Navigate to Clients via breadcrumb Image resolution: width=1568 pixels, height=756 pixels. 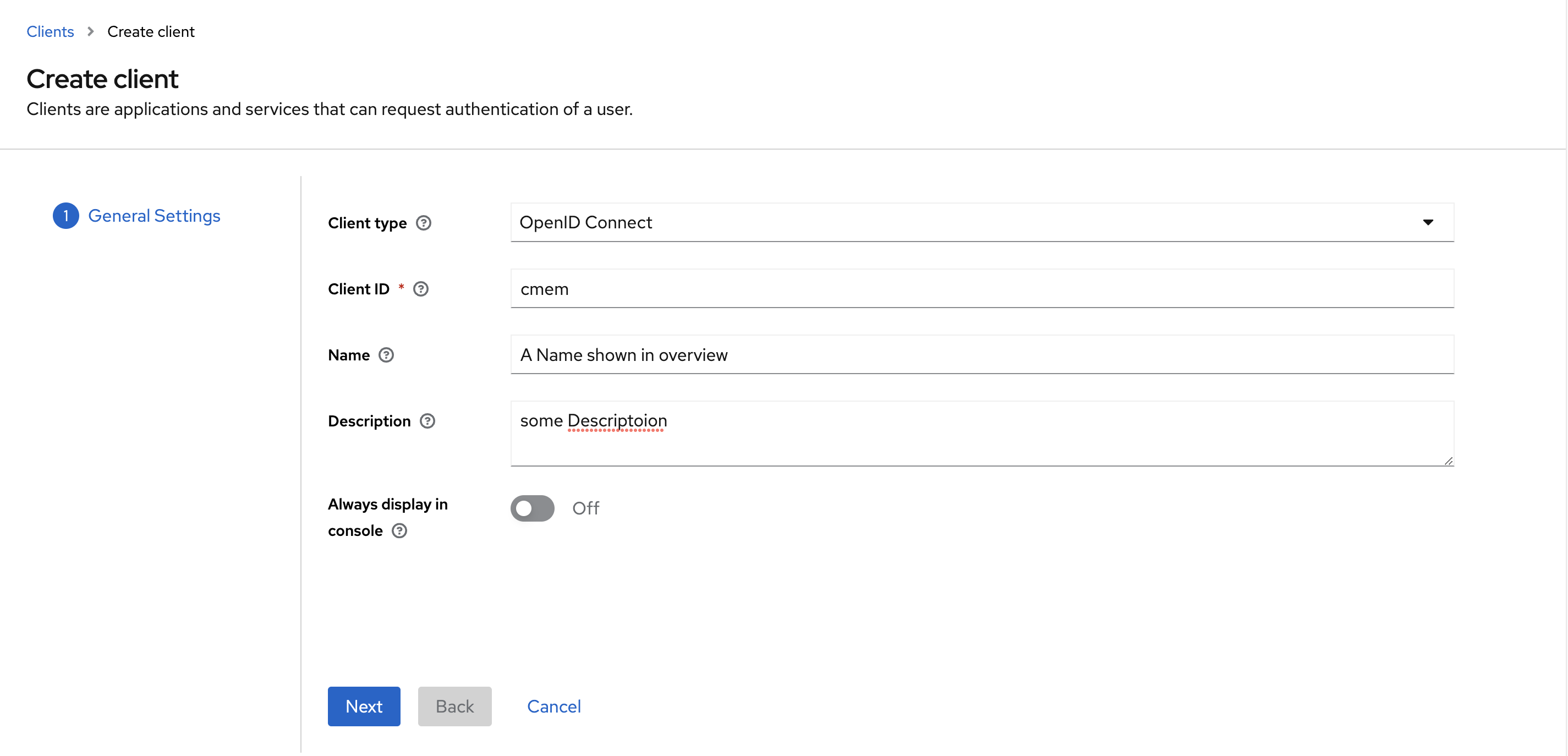click(50, 31)
